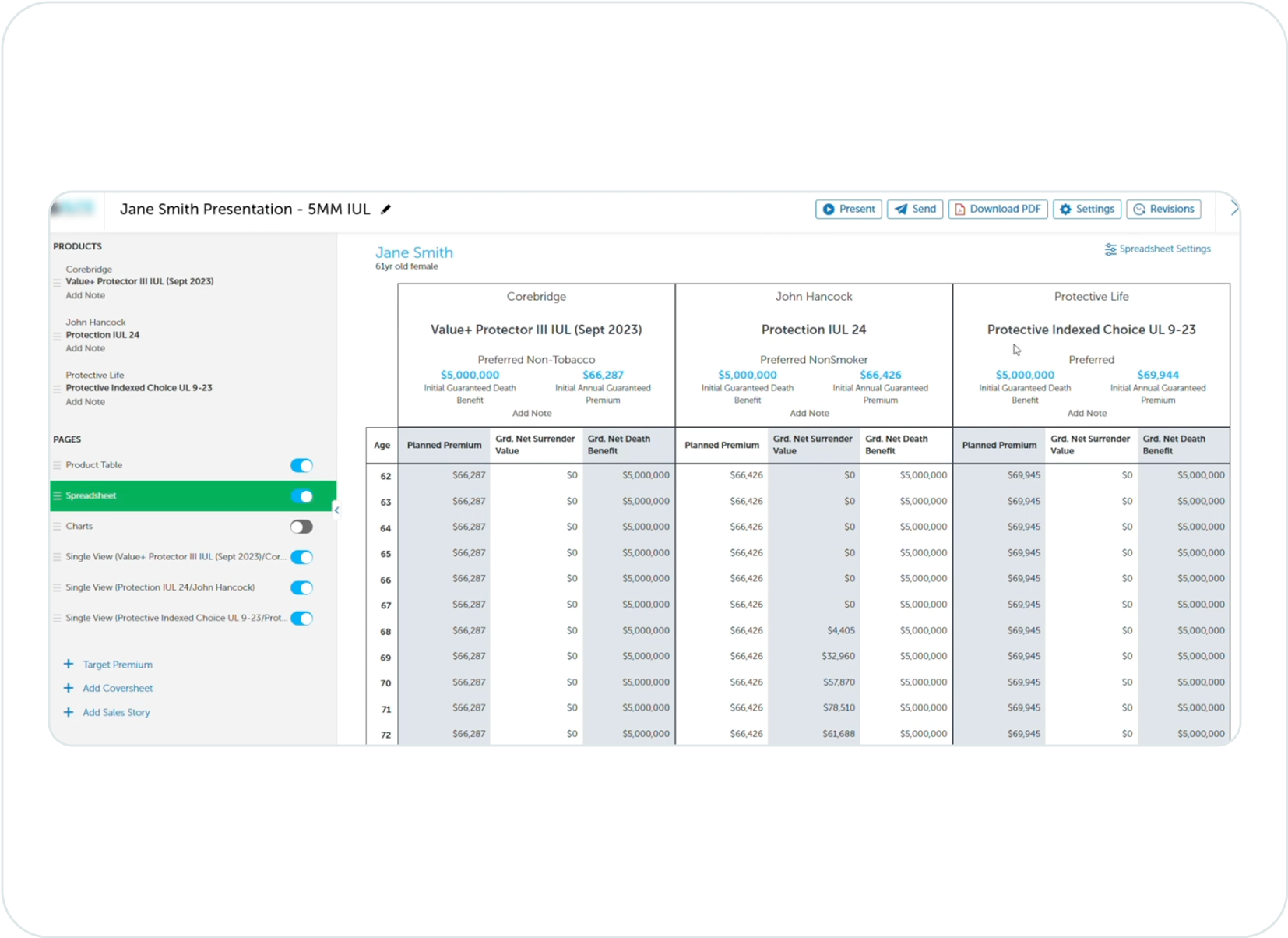Viewport: 1288px width, 938px height.
Task: Click the blurred logo in header
Action: click(x=72, y=209)
